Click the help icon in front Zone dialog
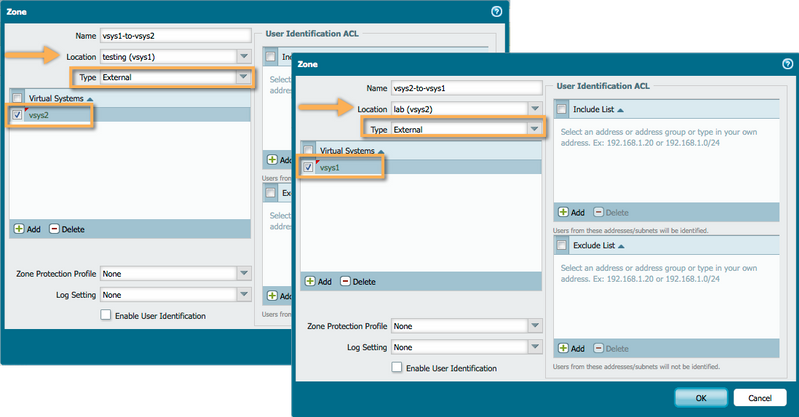 [786, 63]
